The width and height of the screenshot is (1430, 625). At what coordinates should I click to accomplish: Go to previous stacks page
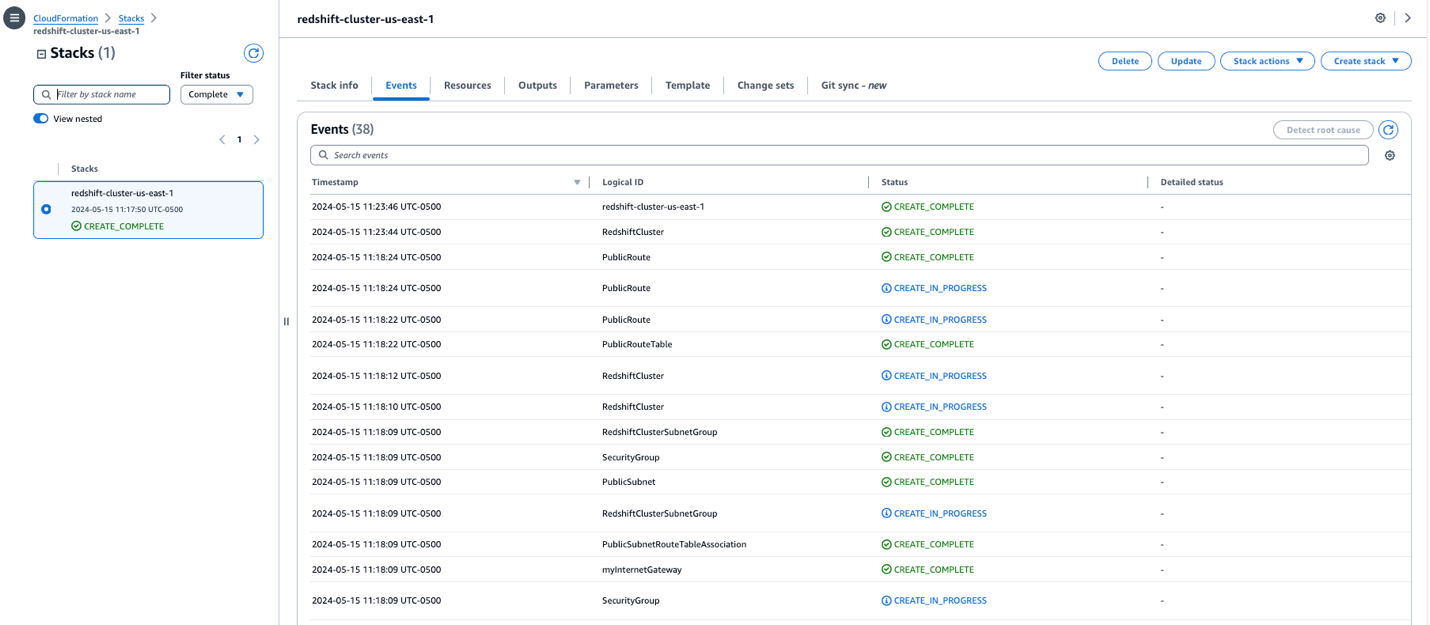coord(222,139)
